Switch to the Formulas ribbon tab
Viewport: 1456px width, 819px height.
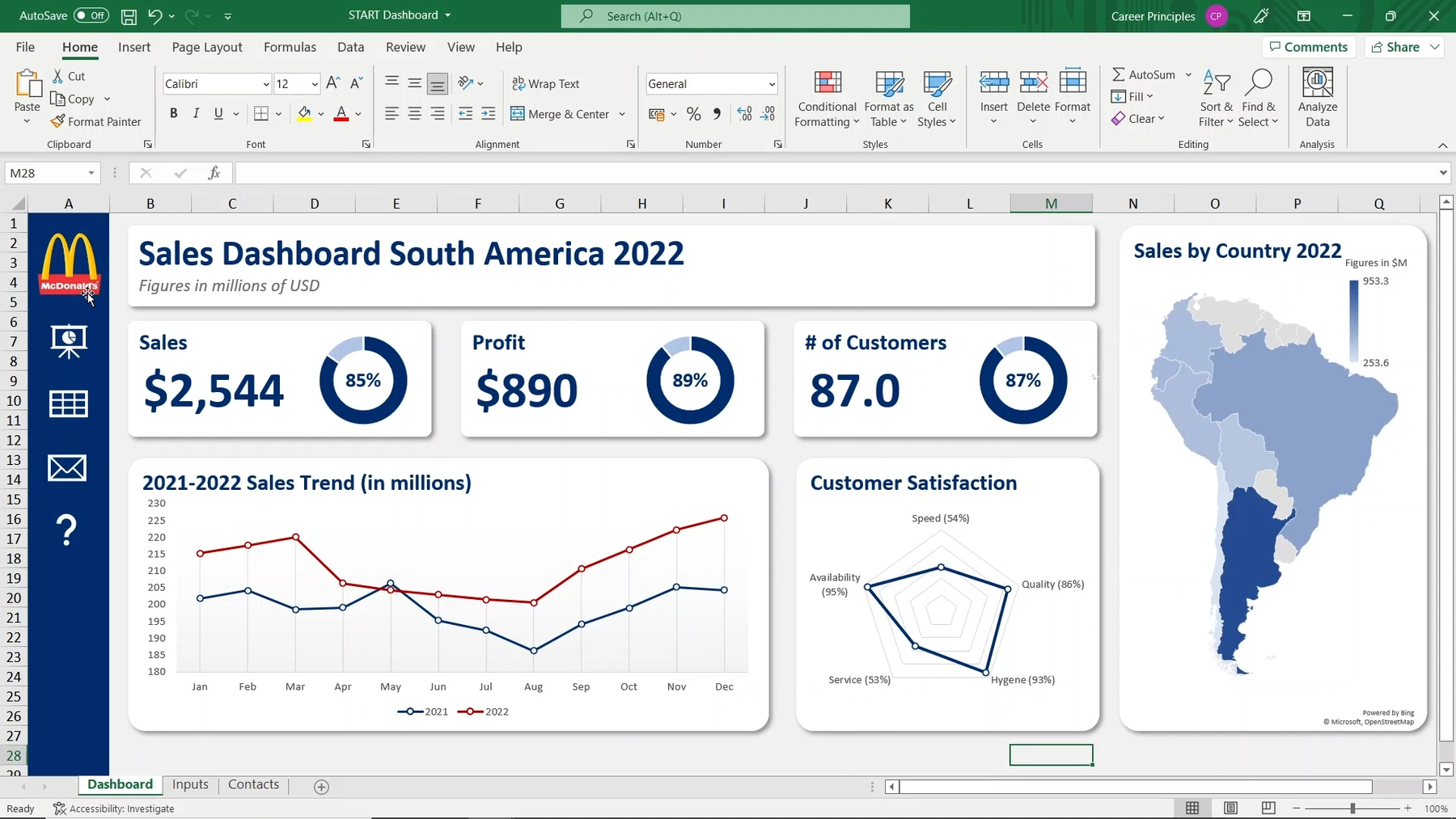coord(290,47)
